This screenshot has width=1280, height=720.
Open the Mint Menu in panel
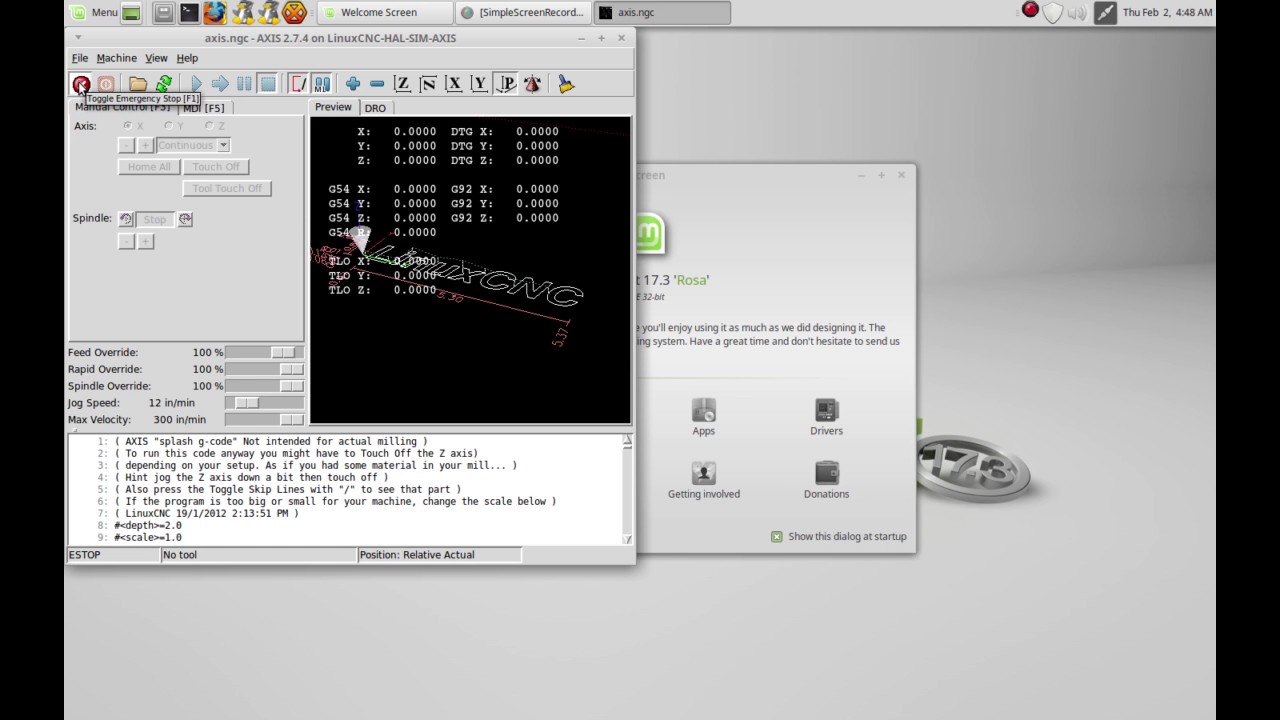(x=94, y=12)
